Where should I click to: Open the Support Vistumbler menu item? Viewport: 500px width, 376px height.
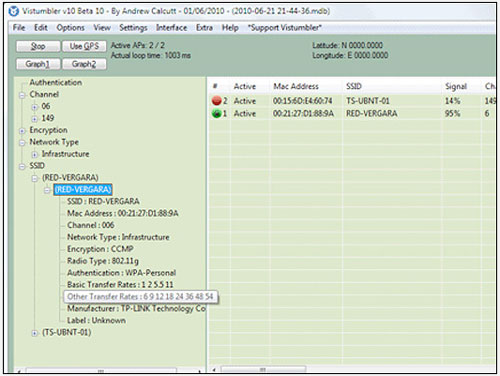tap(284, 28)
